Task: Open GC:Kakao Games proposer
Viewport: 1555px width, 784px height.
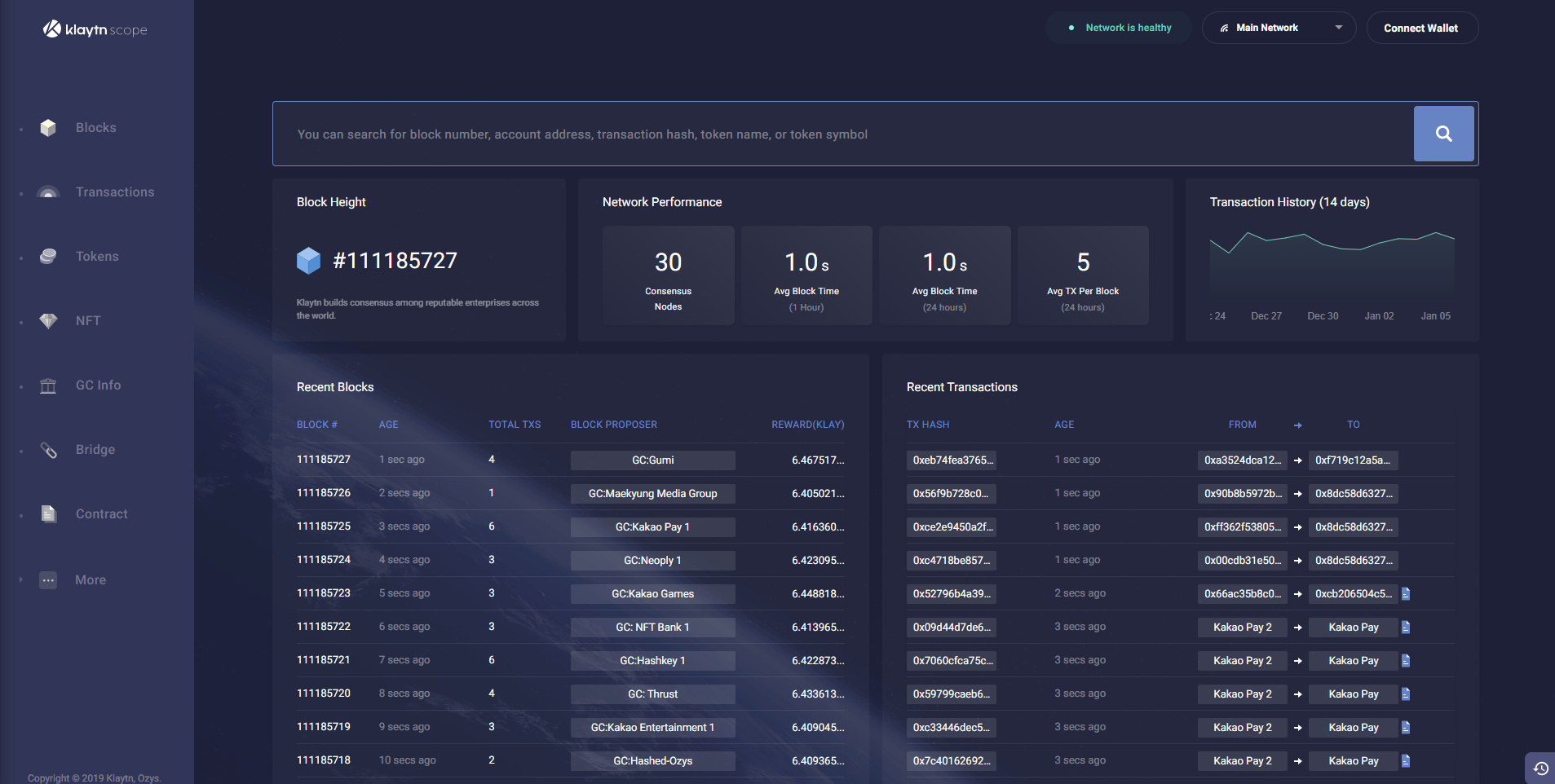Action: coord(653,594)
